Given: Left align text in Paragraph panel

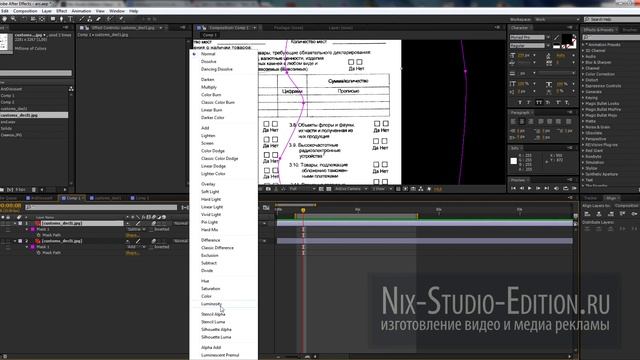Looking at the screenshot, I should (x=513, y=122).
